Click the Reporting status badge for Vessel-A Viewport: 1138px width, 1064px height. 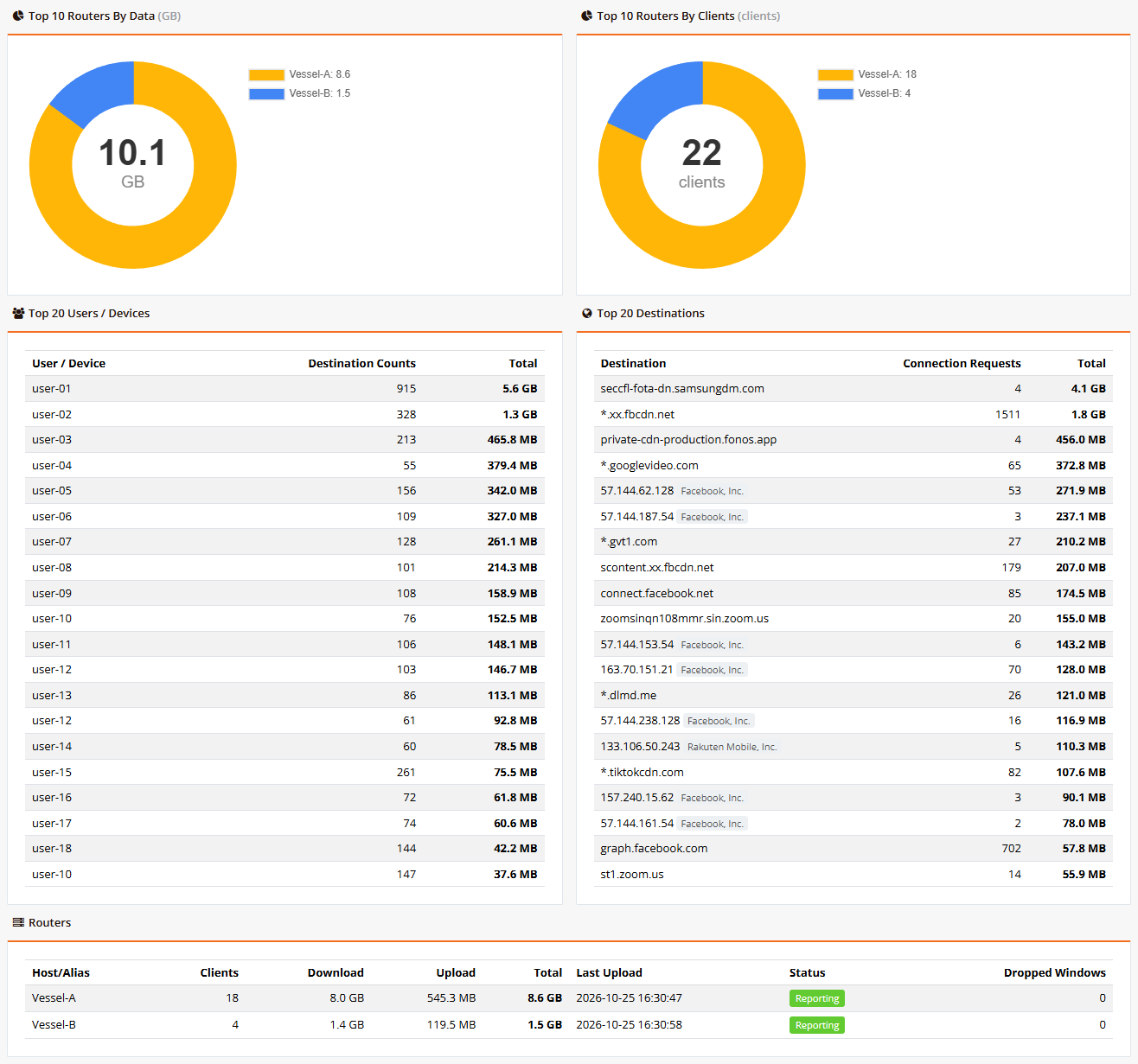[x=817, y=998]
